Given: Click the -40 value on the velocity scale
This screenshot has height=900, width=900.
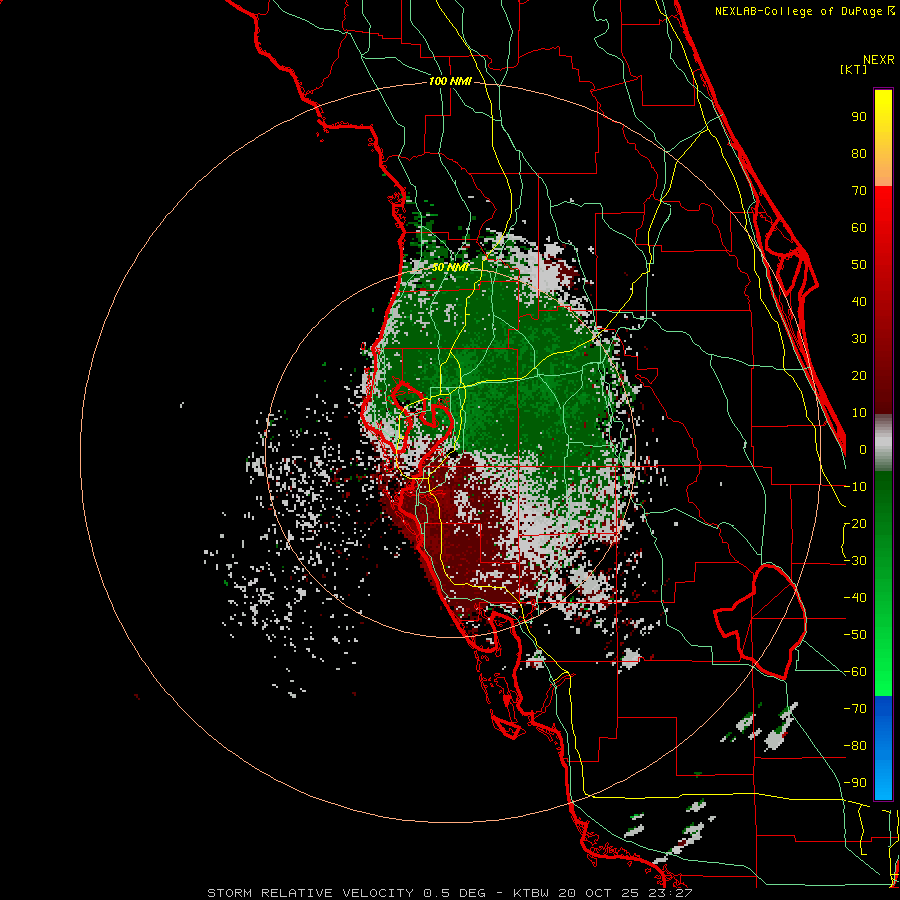Looking at the screenshot, I should click(855, 598).
